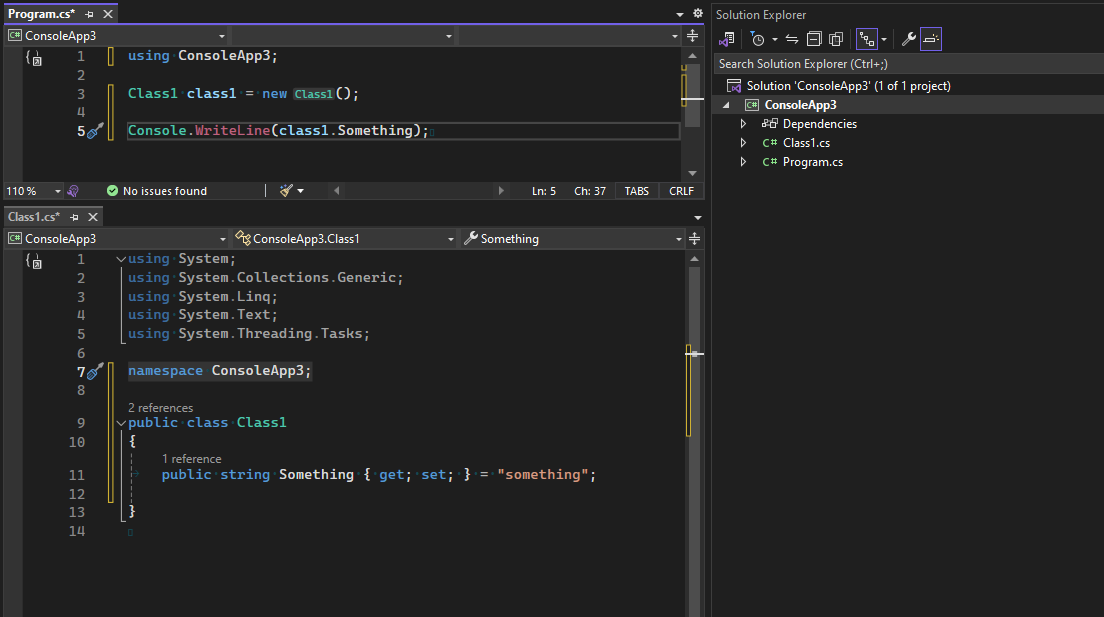The height and width of the screenshot is (617, 1104).
Task: Click the Ch: 37 character indicator
Action: pyautogui.click(x=590, y=191)
